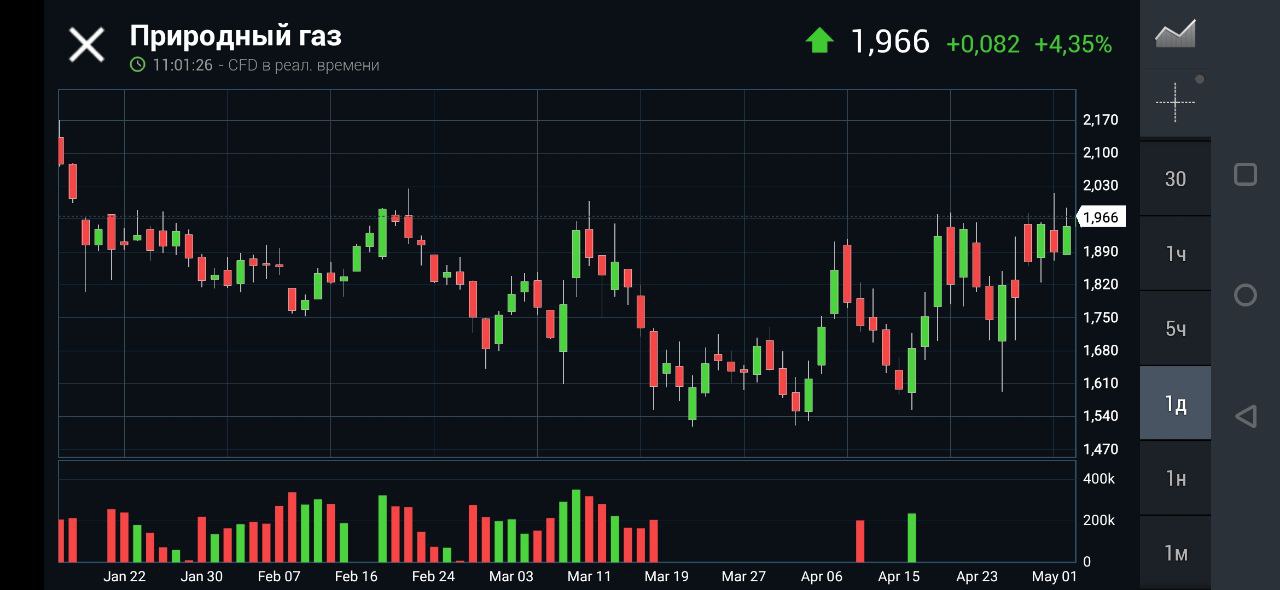Tap the 400k volume axis label
Screen dimensions: 1280x590
pyautogui.click(x=1100, y=479)
